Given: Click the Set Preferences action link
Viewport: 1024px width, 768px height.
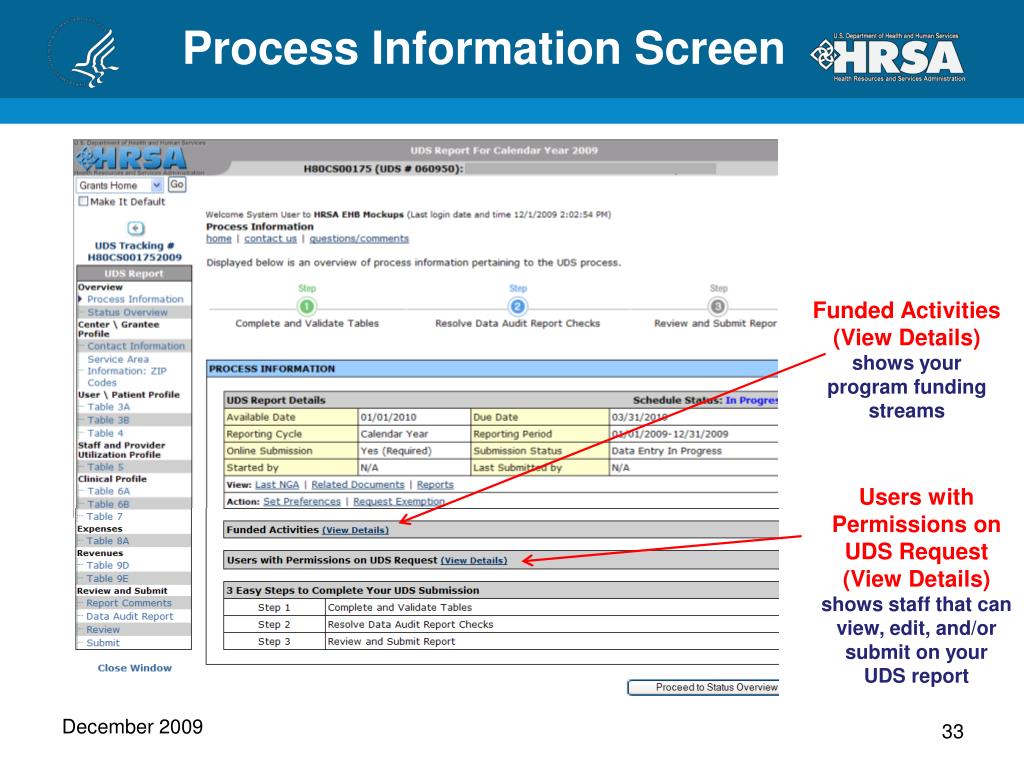Looking at the screenshot, I should click(x=302, y=502).
